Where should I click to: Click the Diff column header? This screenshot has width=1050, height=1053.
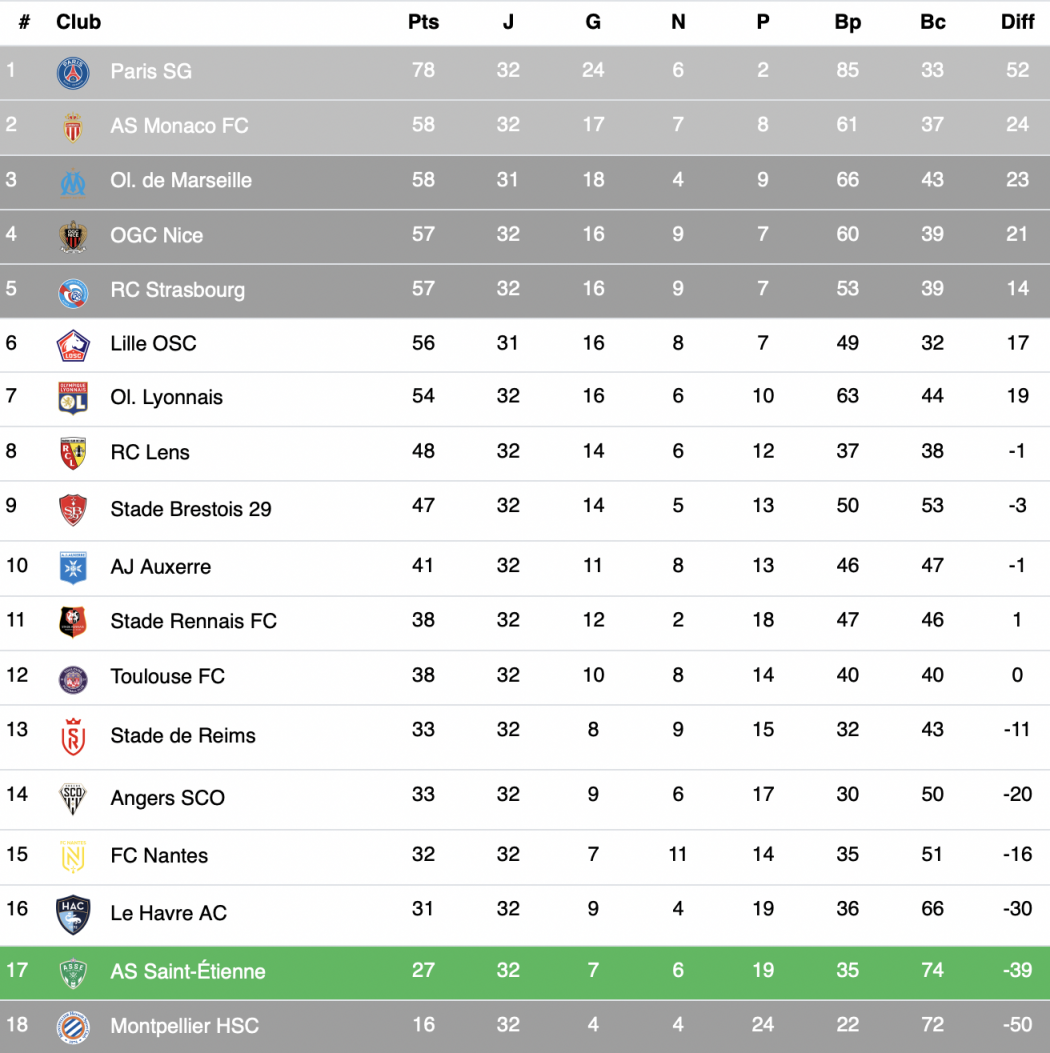point(1017,21)
